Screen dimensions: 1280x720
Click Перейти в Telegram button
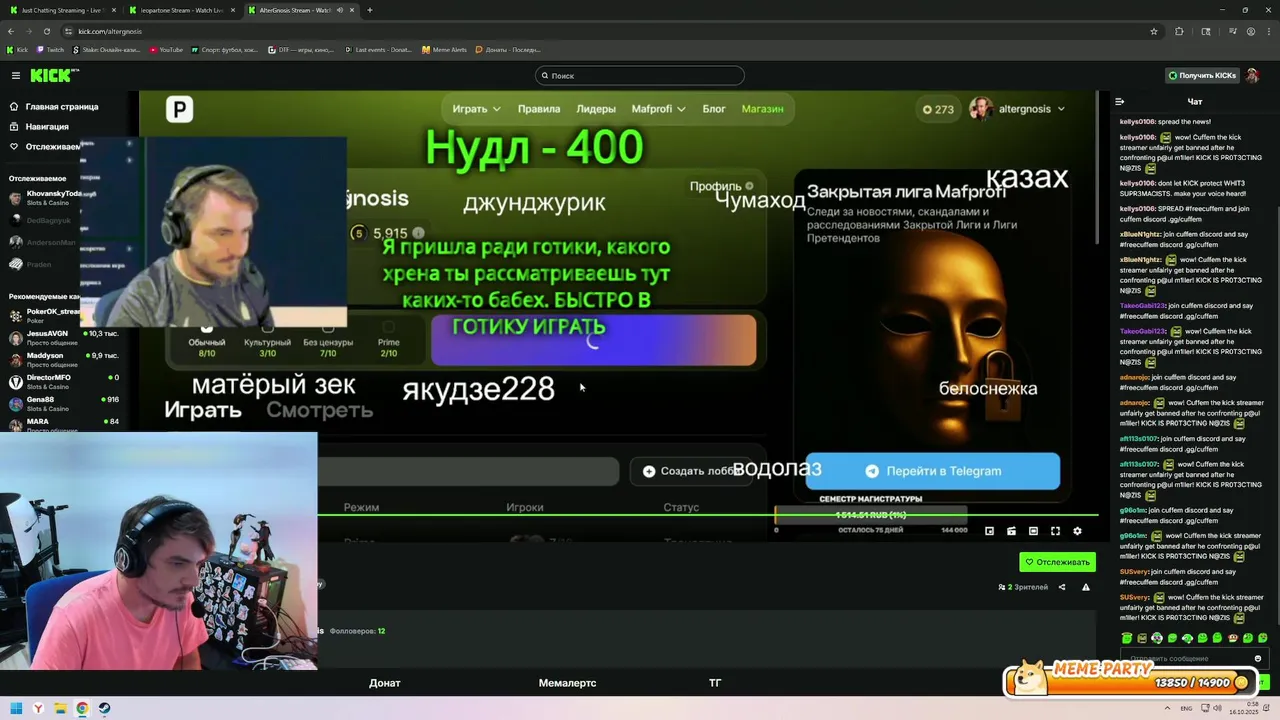coord(932,471)
